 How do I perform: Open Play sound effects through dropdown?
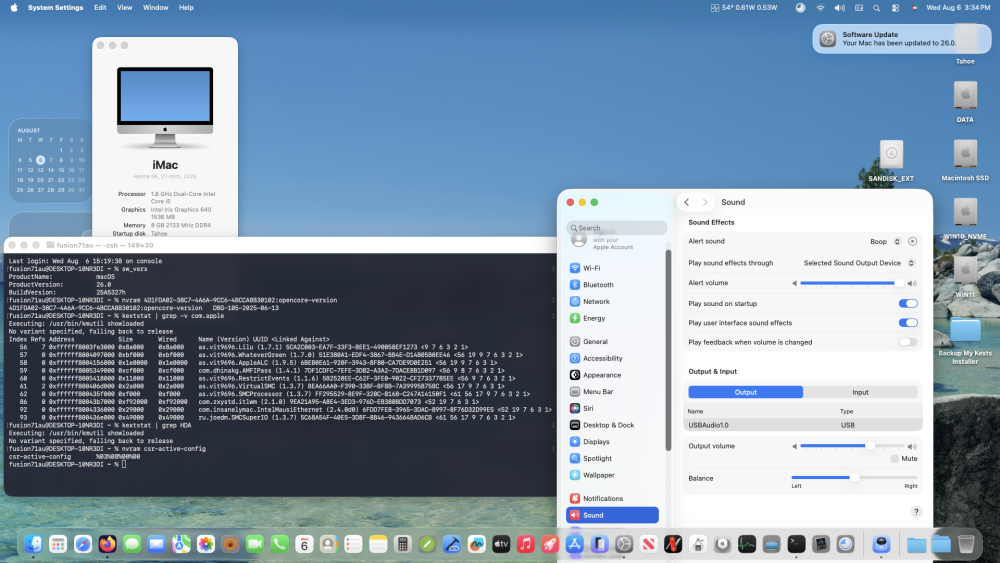pyautogui.click(x=859, y=263)
